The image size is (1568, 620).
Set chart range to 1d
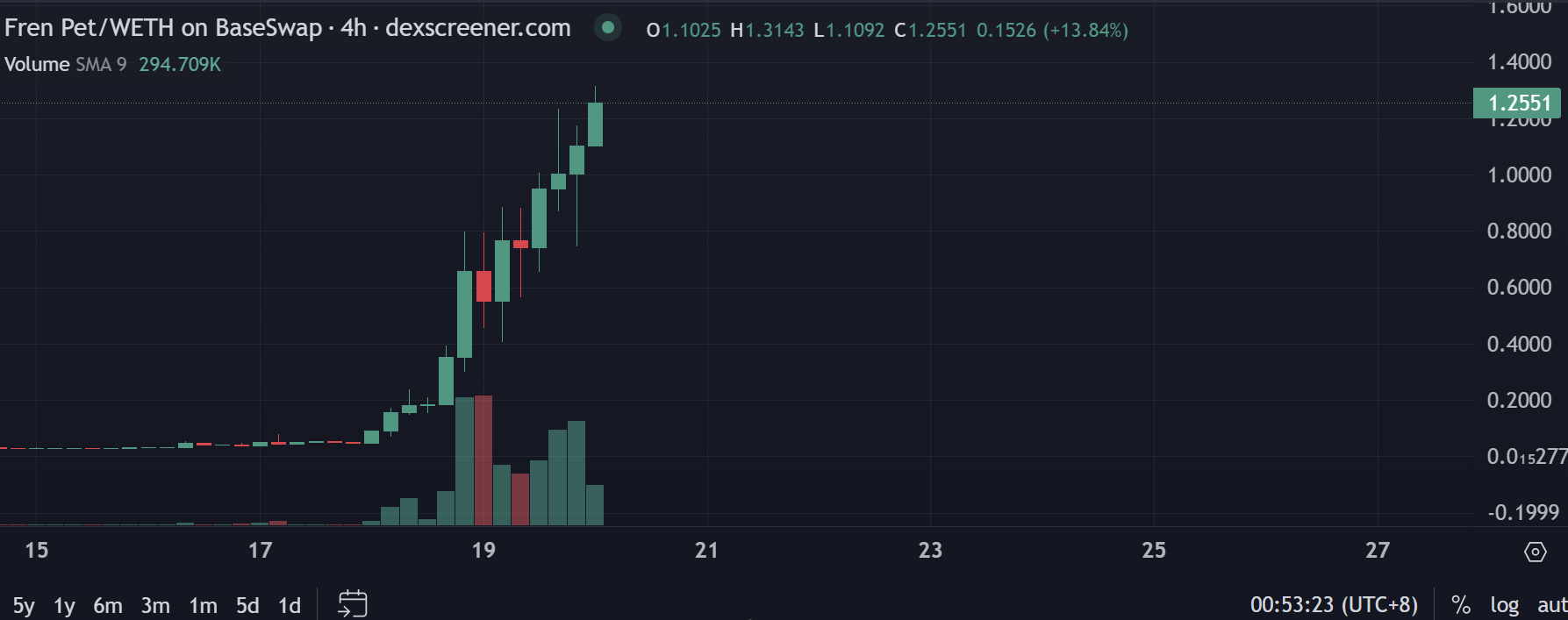click(x=290, y=605)
